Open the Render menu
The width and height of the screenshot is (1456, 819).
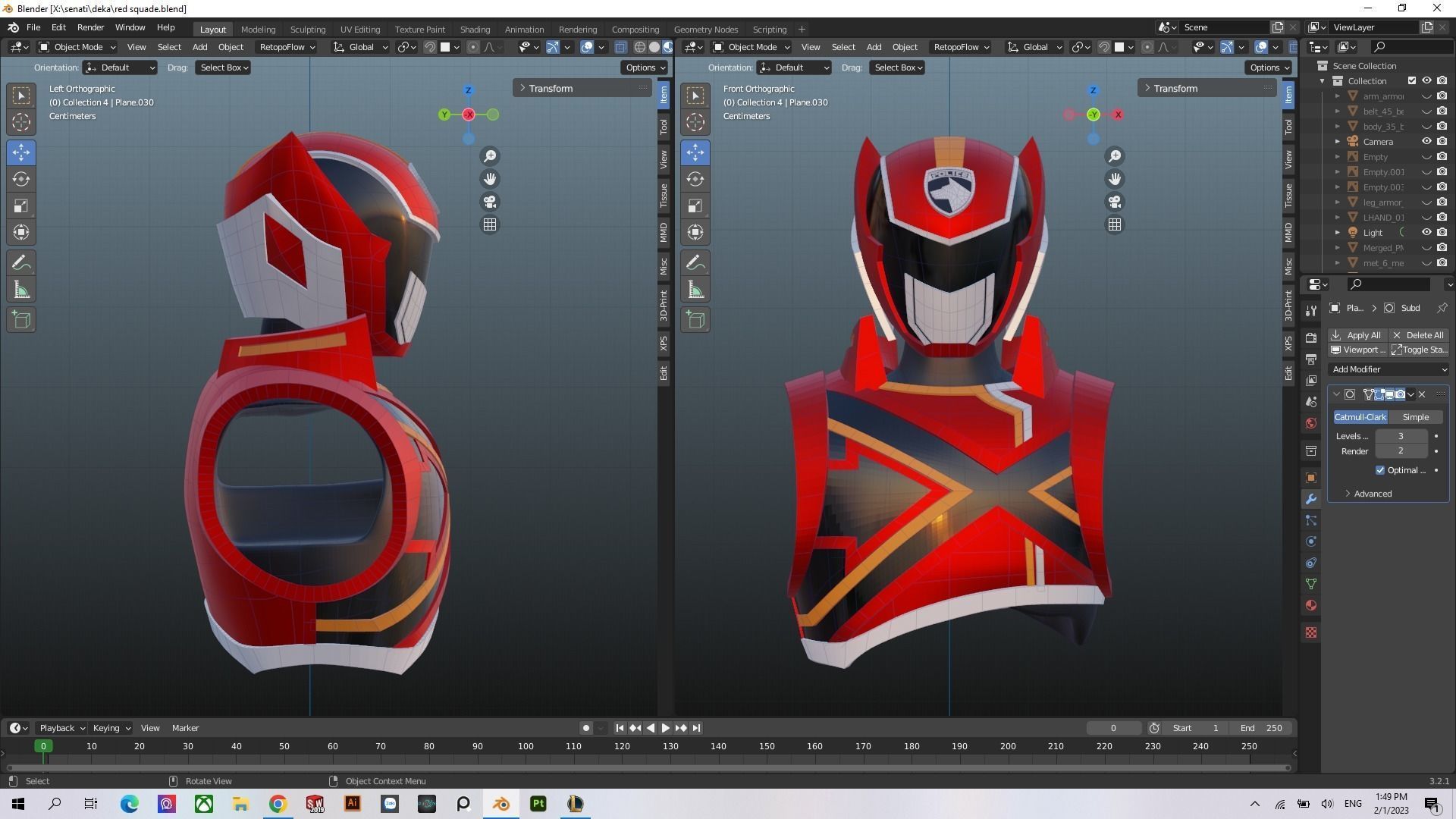(90, 27)
